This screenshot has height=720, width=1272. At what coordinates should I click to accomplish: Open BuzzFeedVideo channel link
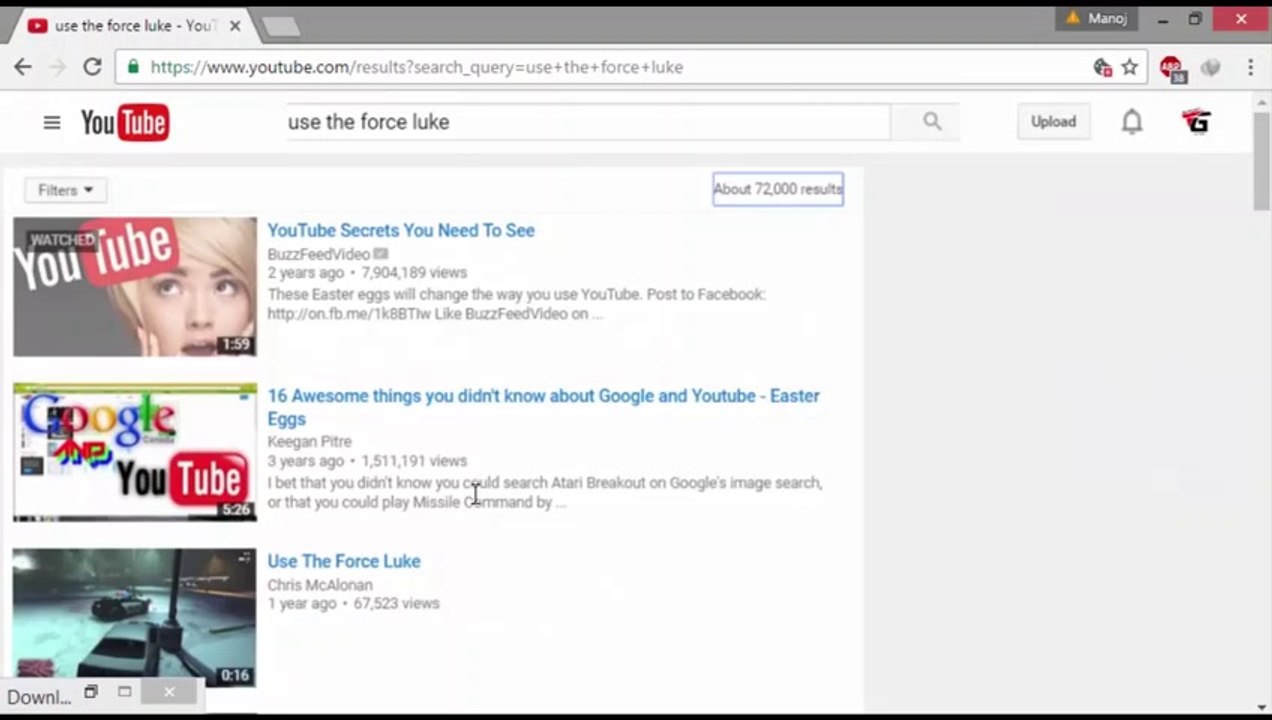319,254
